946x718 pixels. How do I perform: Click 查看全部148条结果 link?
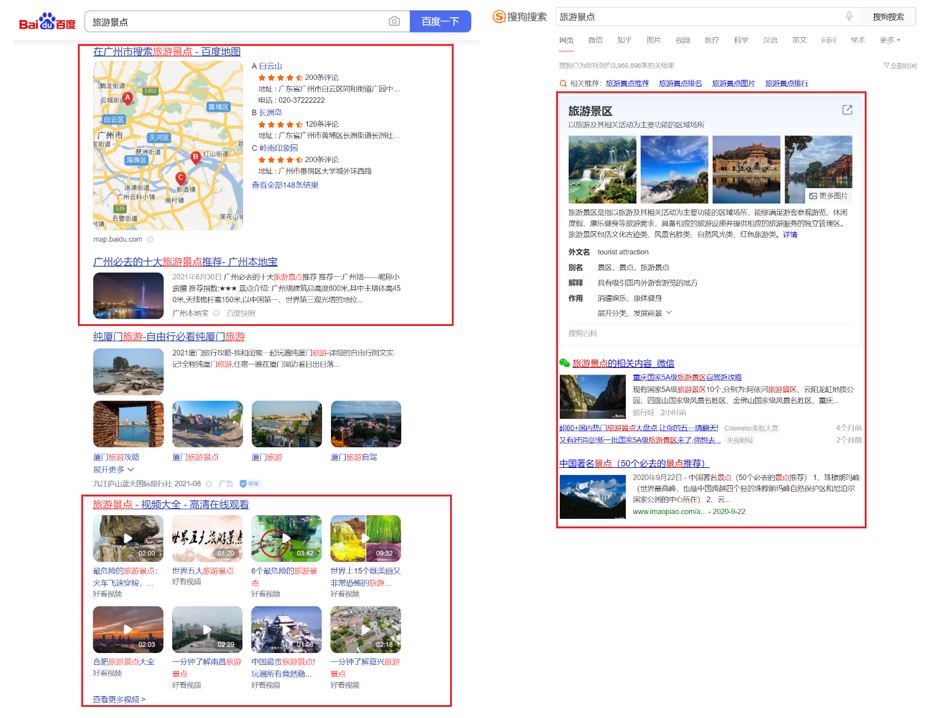tap(285, 185)
